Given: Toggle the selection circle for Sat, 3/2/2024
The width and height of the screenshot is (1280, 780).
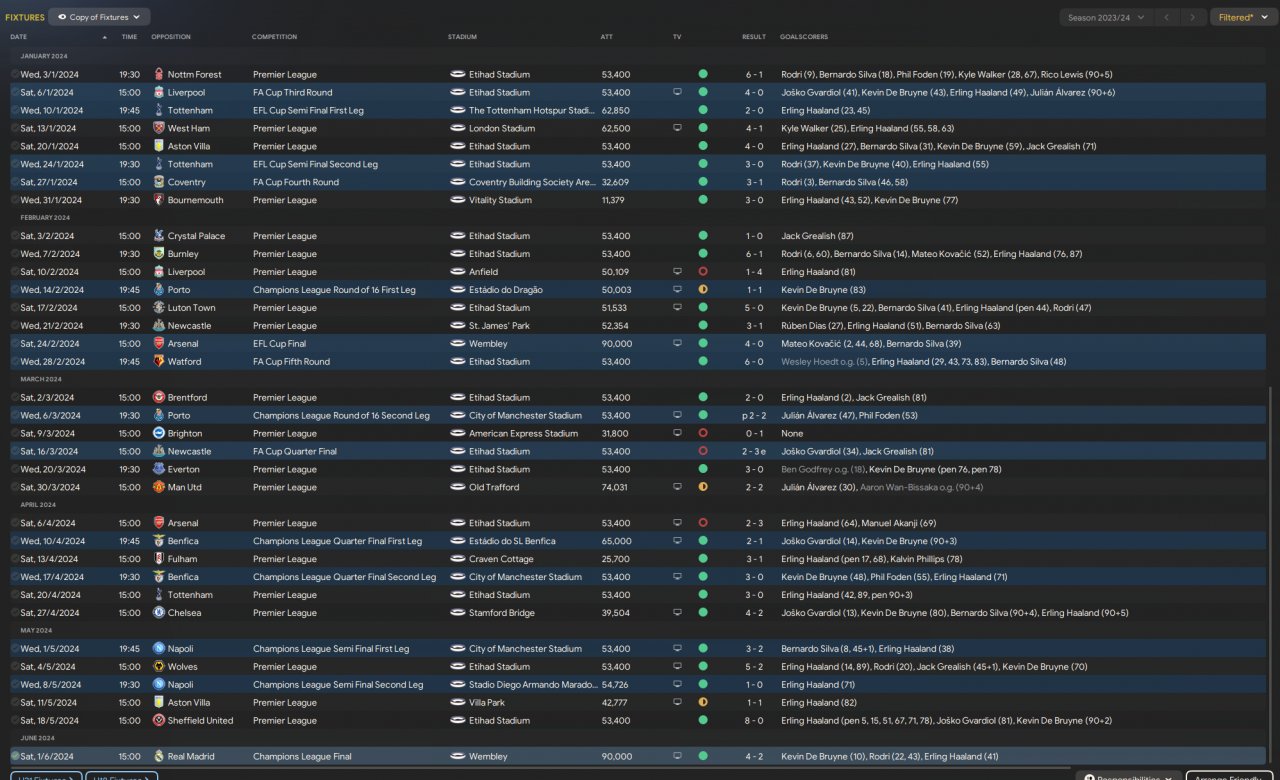Looking at the screenshot, I should point(15,236).
